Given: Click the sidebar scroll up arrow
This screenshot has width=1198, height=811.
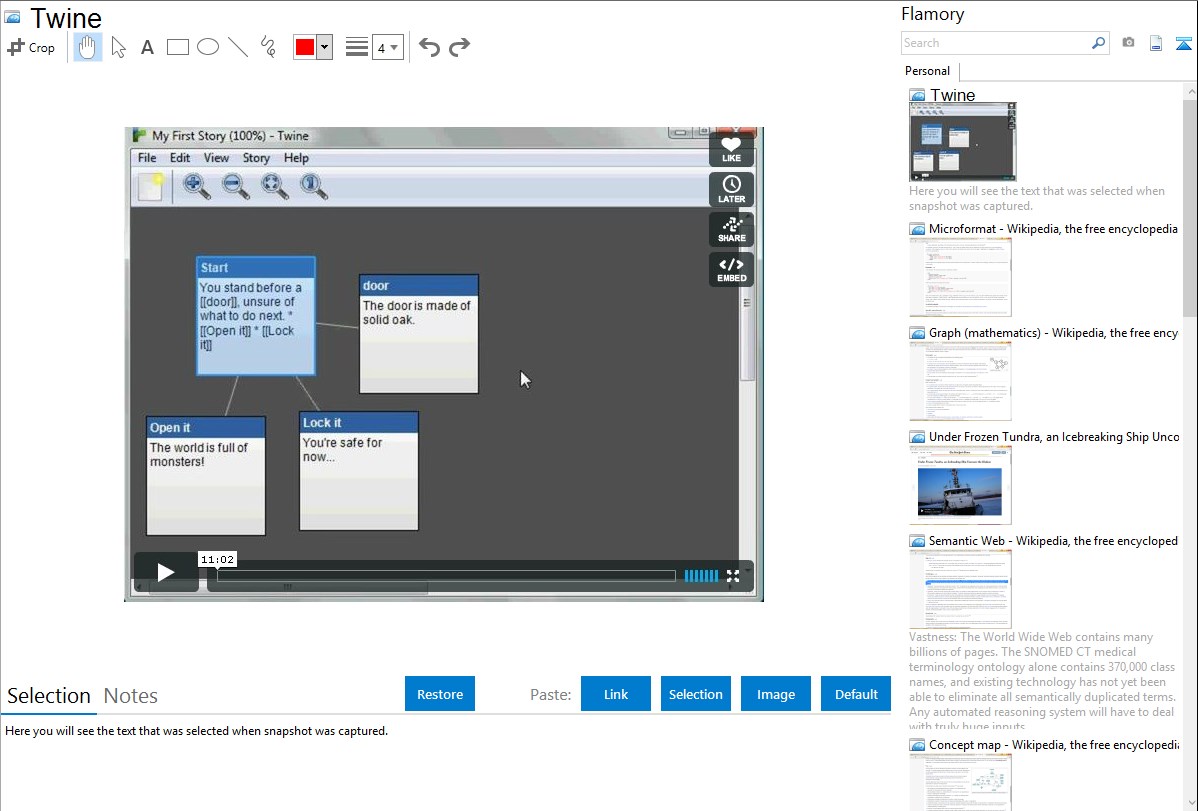Looking at the screenshot, I should [1191, 92].
